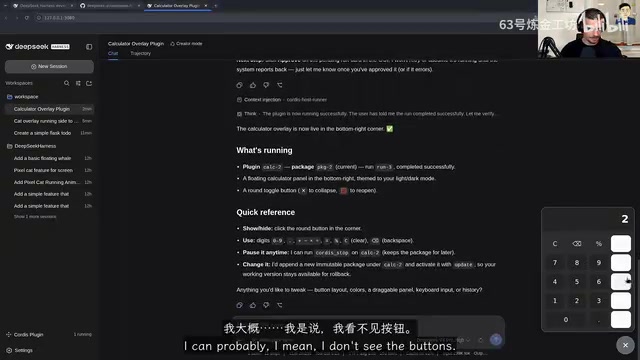The height and width of the screenshot is (360, 640).
Task: Toggle Creator mode next to the title
Action: point(187,44)
